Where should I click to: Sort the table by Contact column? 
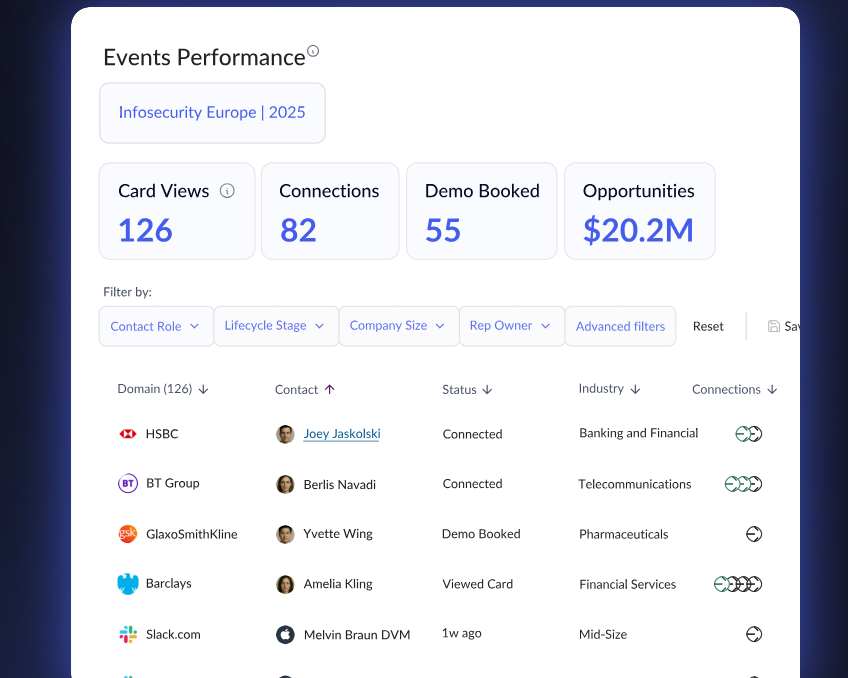[x=305, y=390]
